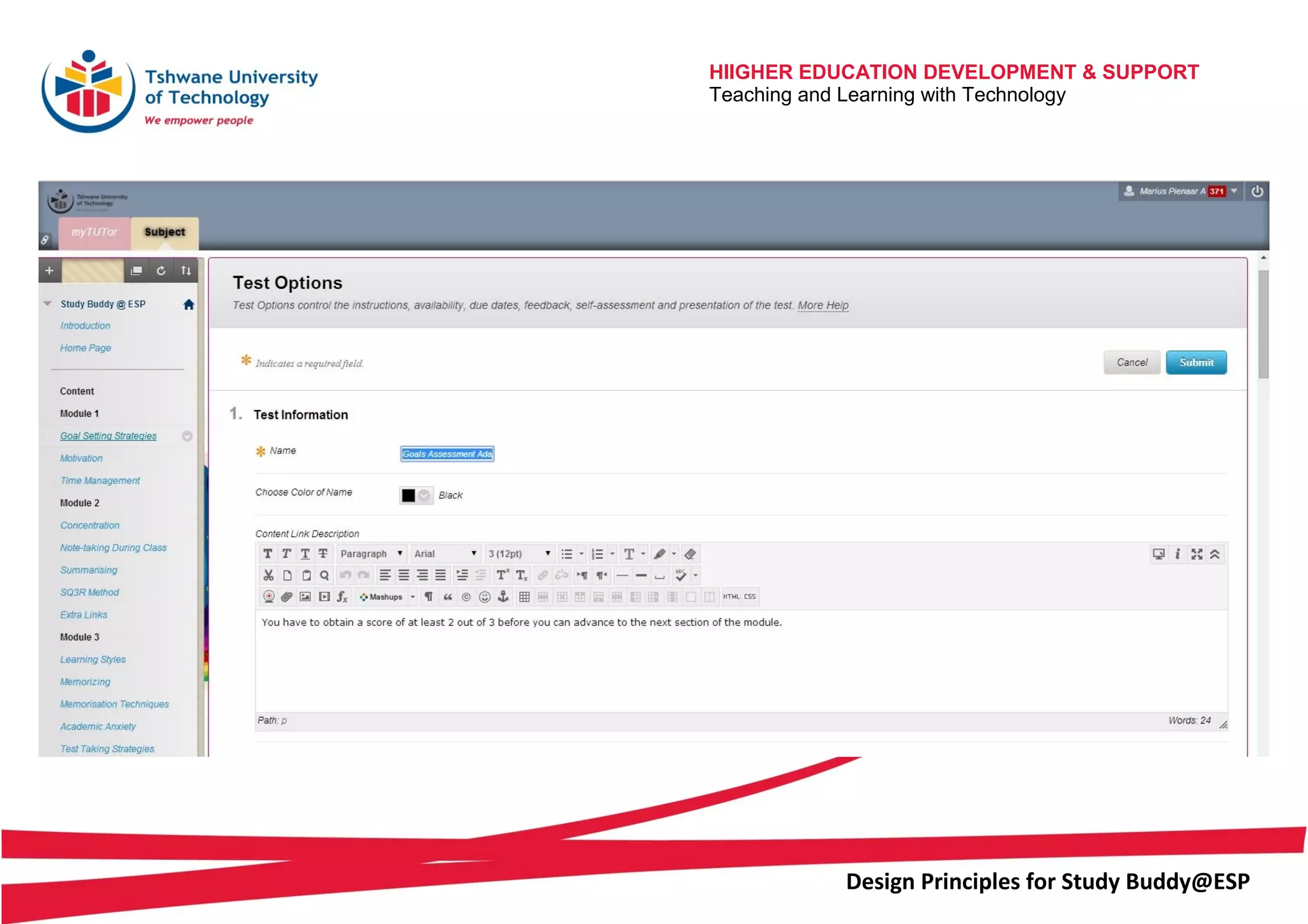Image resolution: width=1308 pixels, height=924 pixels.
Task: Open the user menu arrow beside Marius Pienaar
Action: click(x=1234, y=191)
